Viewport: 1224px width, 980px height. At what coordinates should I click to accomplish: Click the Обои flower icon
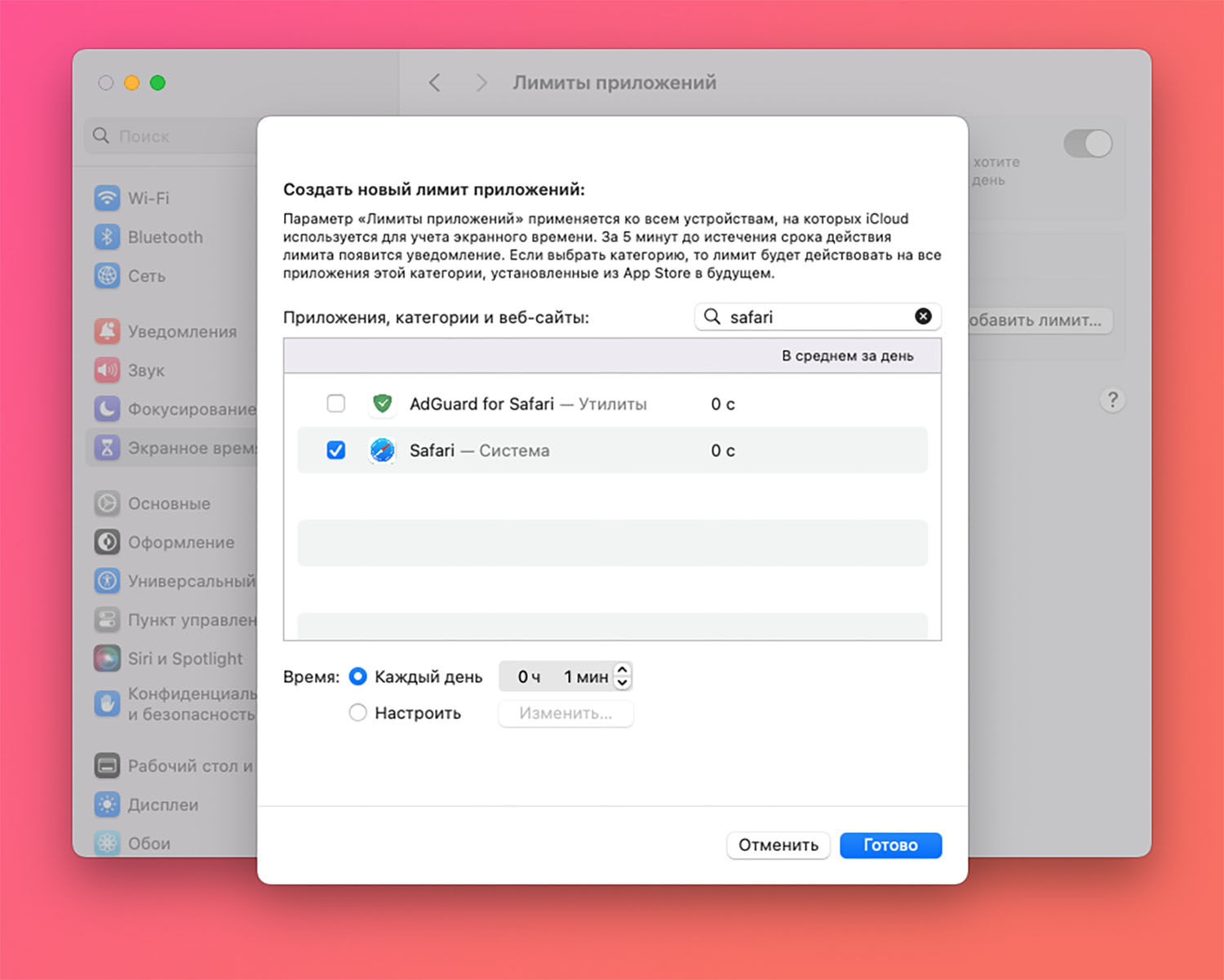[x=107, y=843]
